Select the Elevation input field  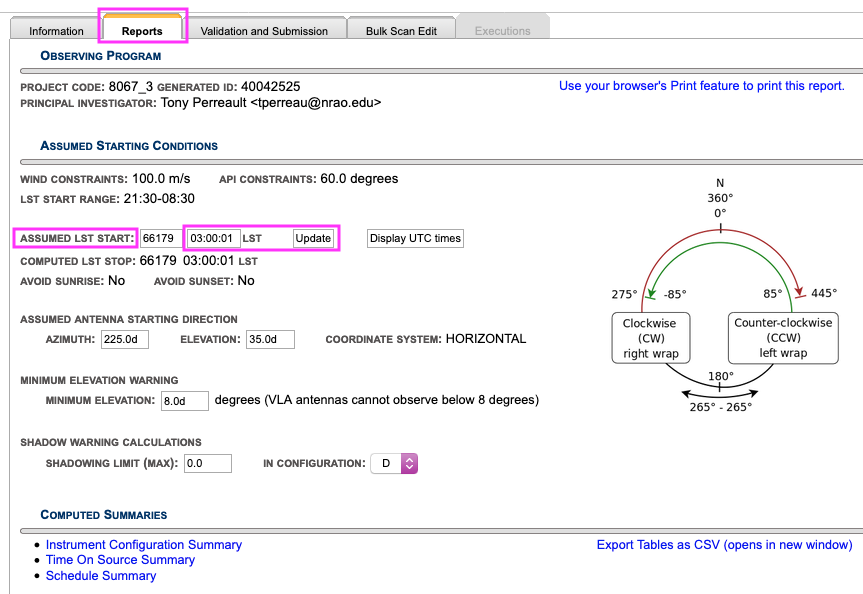coord(270,339)
